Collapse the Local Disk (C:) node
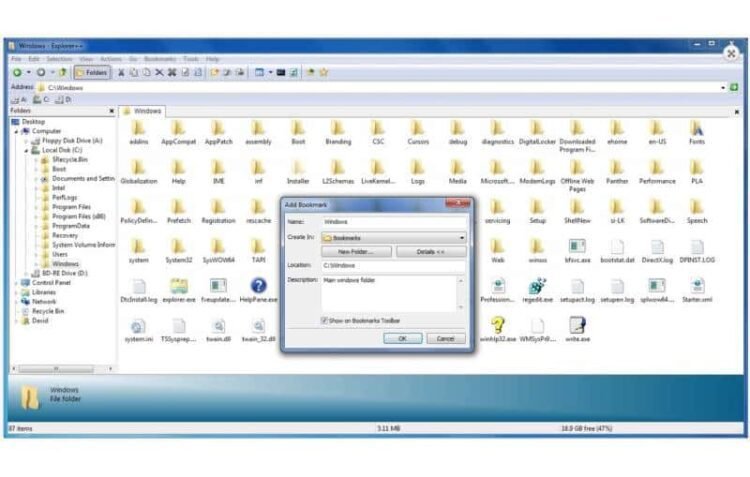 27,150
